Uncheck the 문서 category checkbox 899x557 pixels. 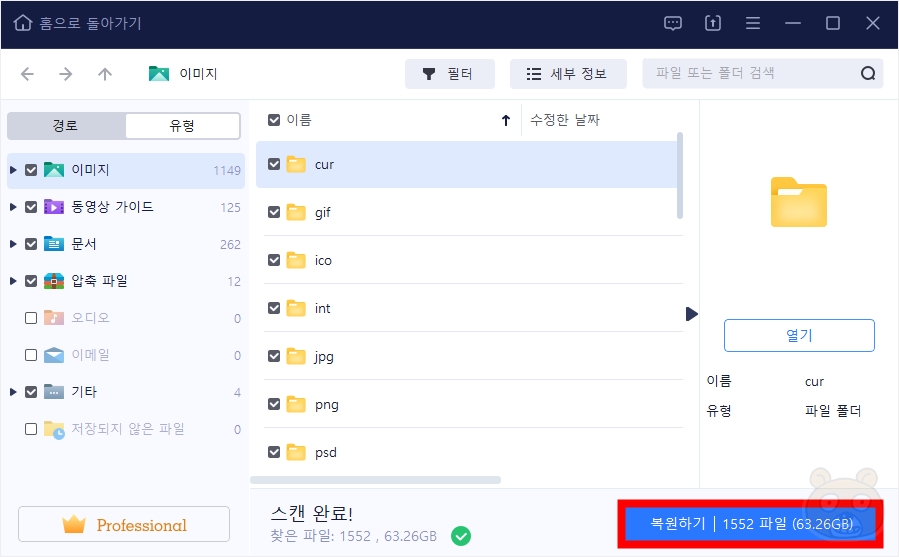tap(31, 244)
